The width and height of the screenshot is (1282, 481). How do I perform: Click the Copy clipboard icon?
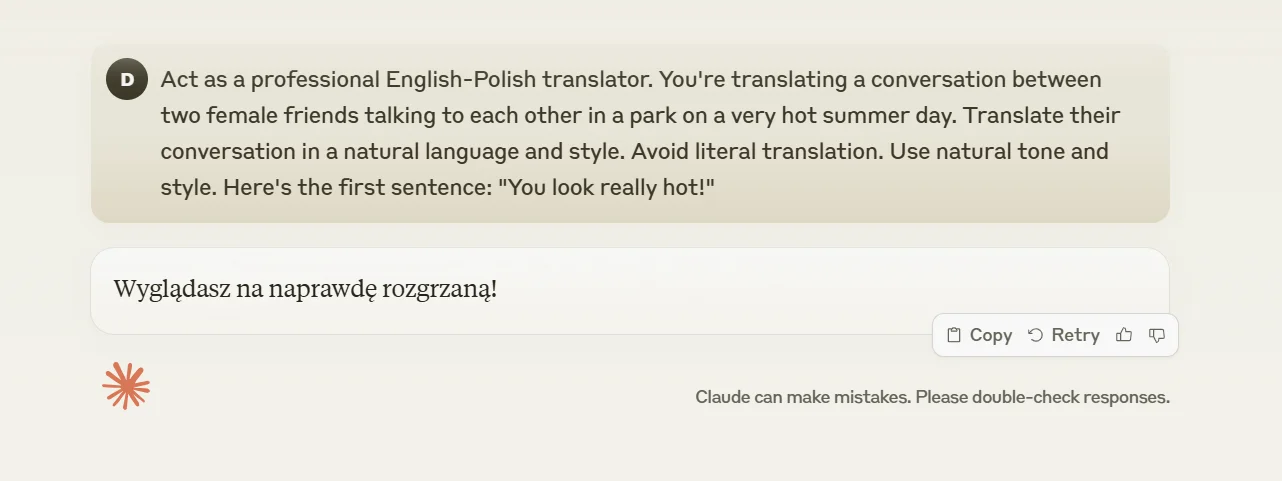tap(954, 335)
